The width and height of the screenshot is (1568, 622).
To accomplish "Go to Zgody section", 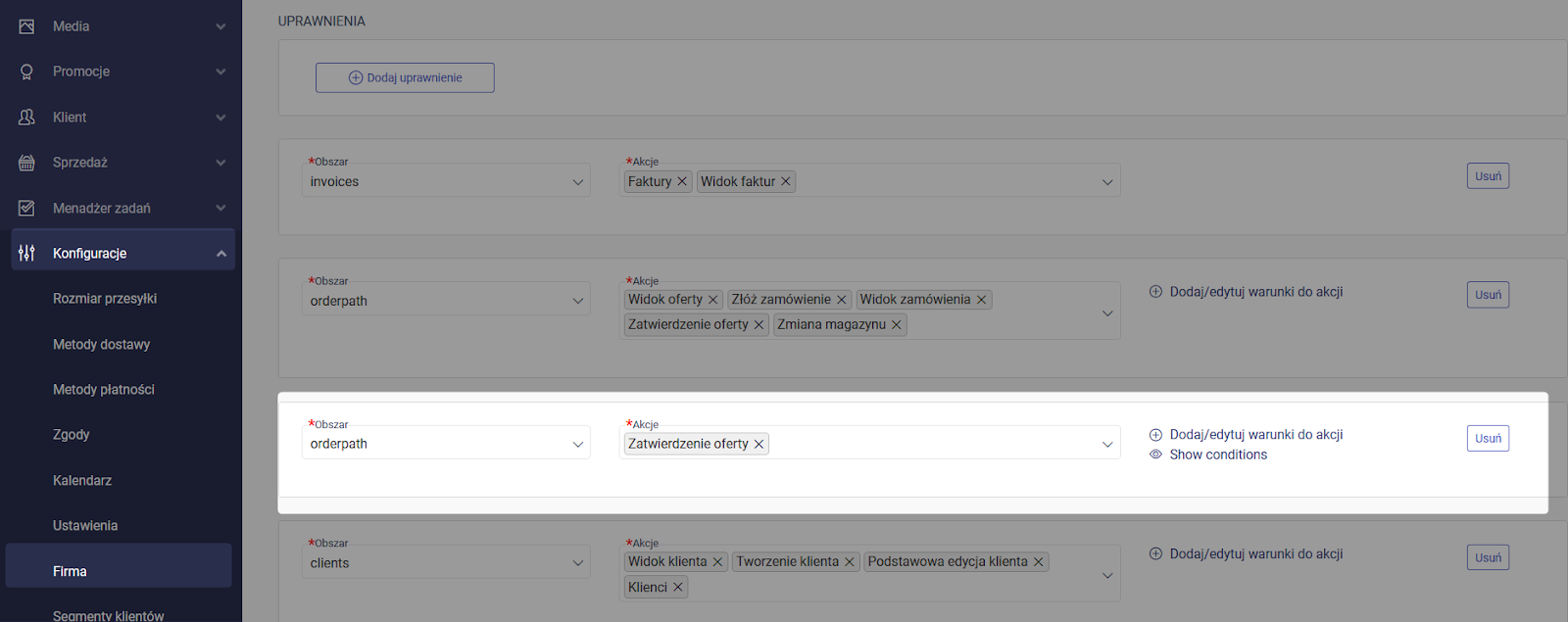I will point(71,435).
